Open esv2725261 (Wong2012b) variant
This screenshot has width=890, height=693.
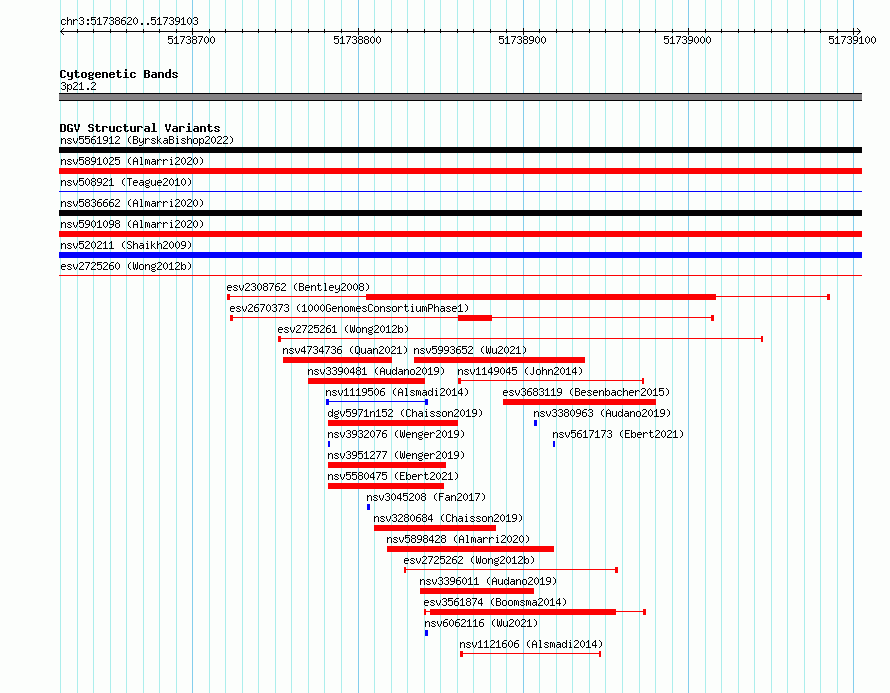pos(343,329)
